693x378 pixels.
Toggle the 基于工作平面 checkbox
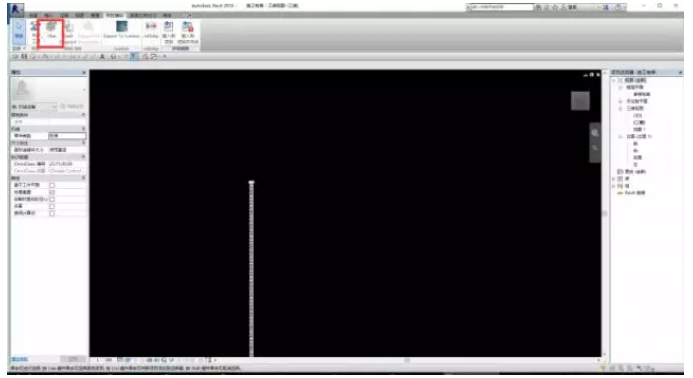pyautogui.click(x=52, y=185)
